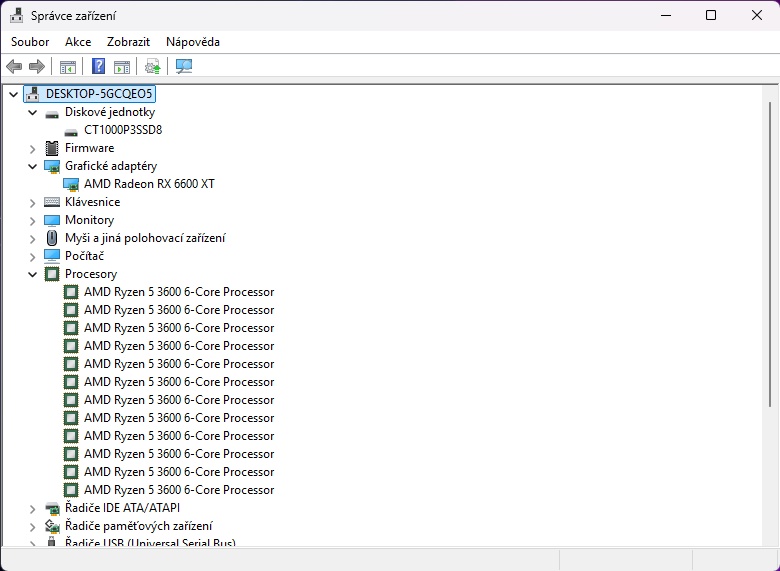This screenshot has width=780, height=571.
Task: Expand the Firmware category
Action: (33, 148)
